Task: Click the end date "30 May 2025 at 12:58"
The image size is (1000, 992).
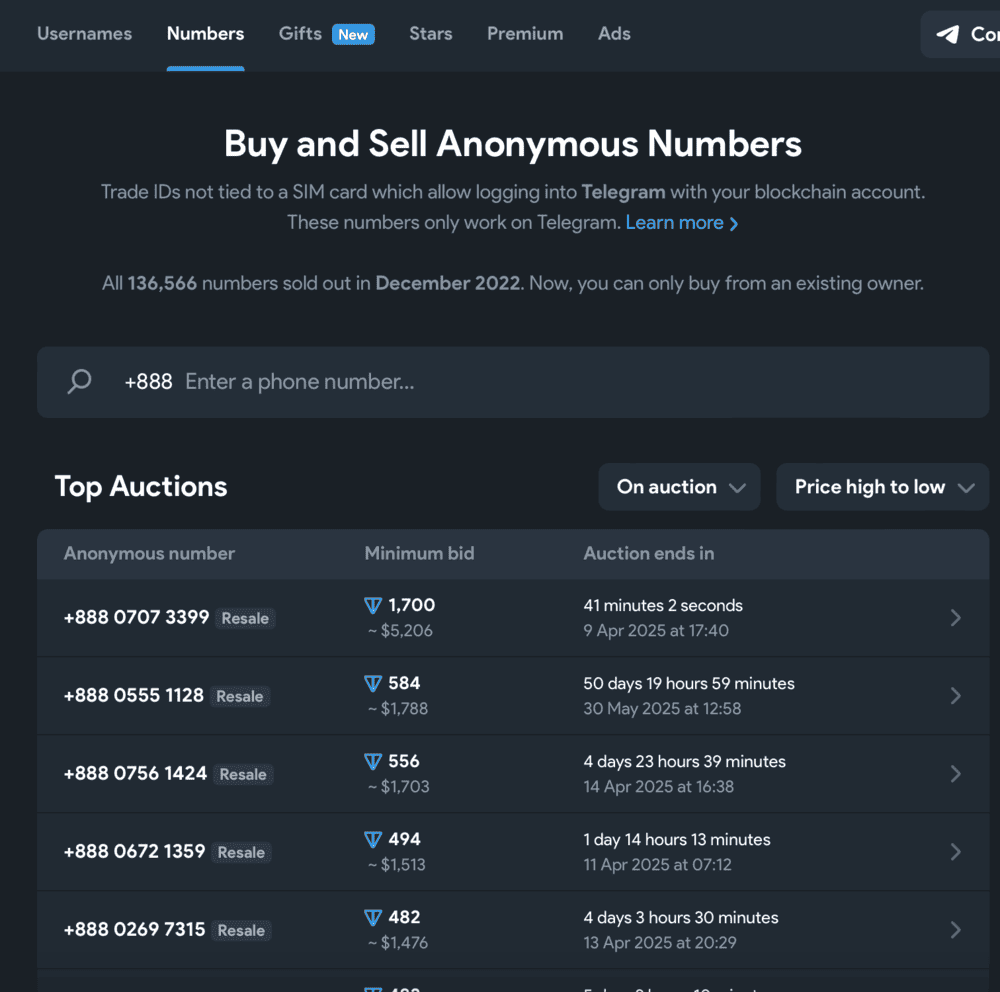Action: 662,709
